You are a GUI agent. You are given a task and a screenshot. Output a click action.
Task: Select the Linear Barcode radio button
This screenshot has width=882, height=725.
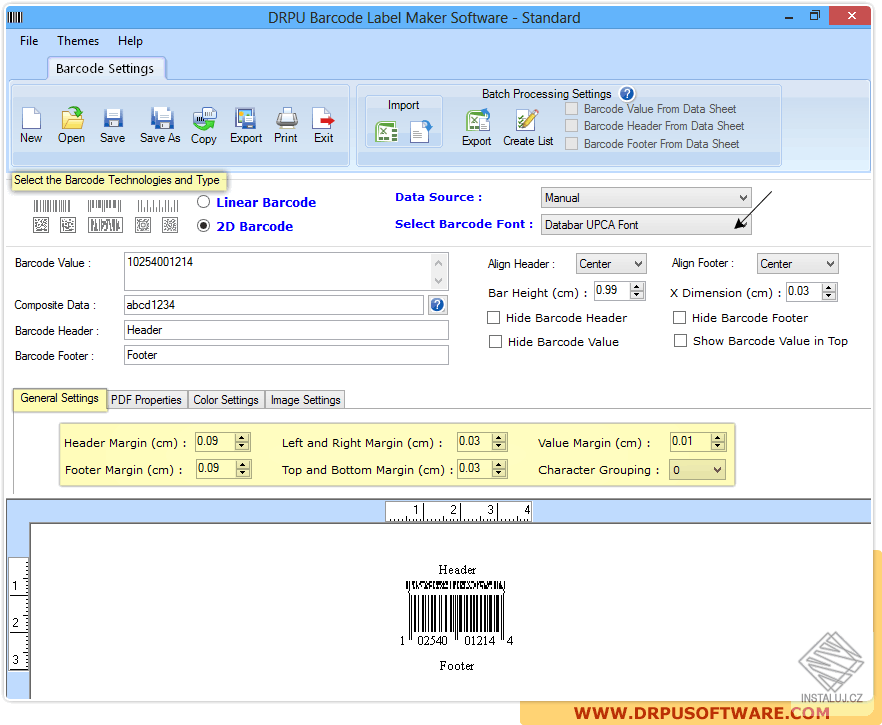[201, 202]
